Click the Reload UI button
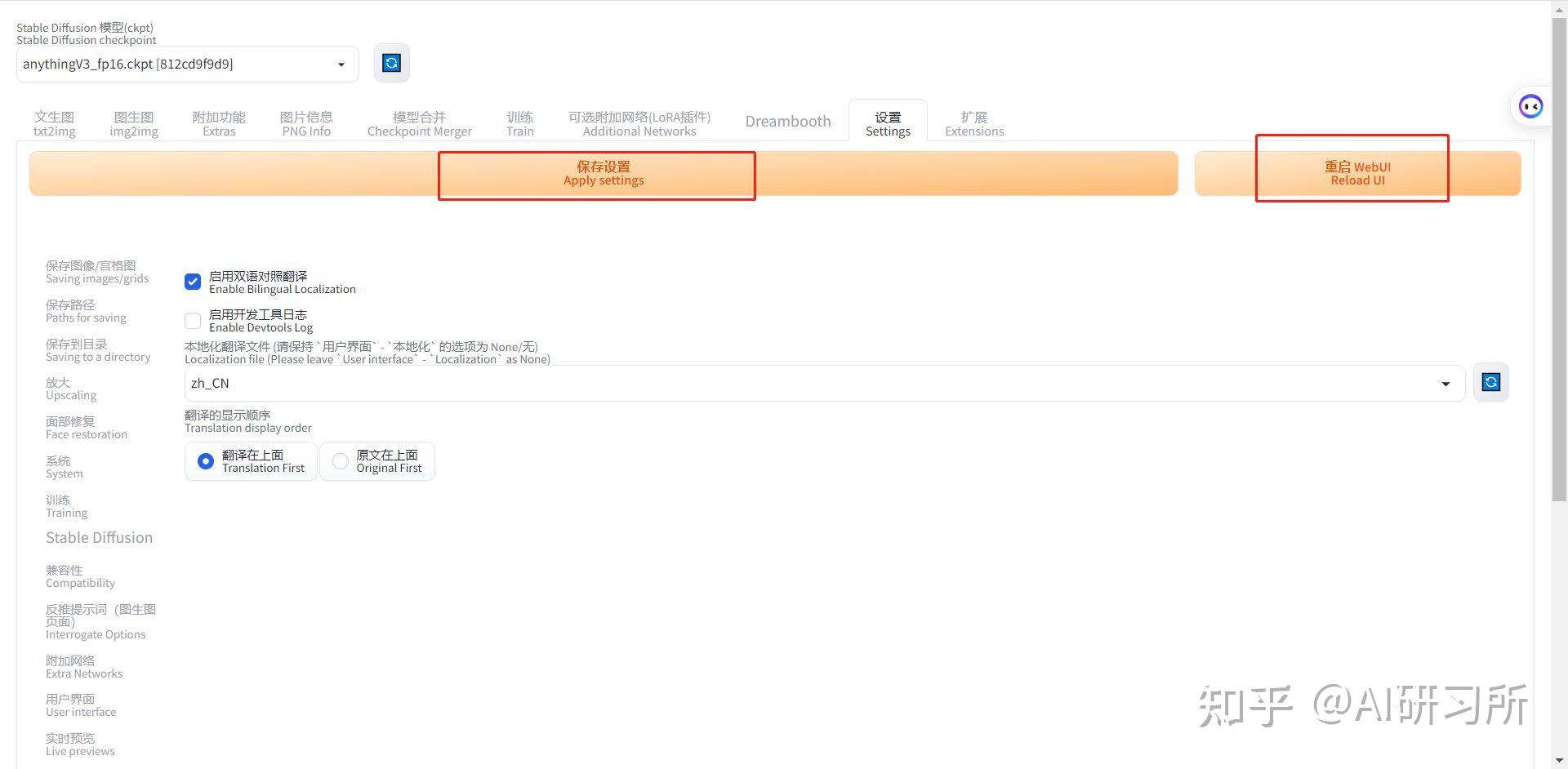The width and height of the screenshot is (1568, 769). pos(1357,173)
